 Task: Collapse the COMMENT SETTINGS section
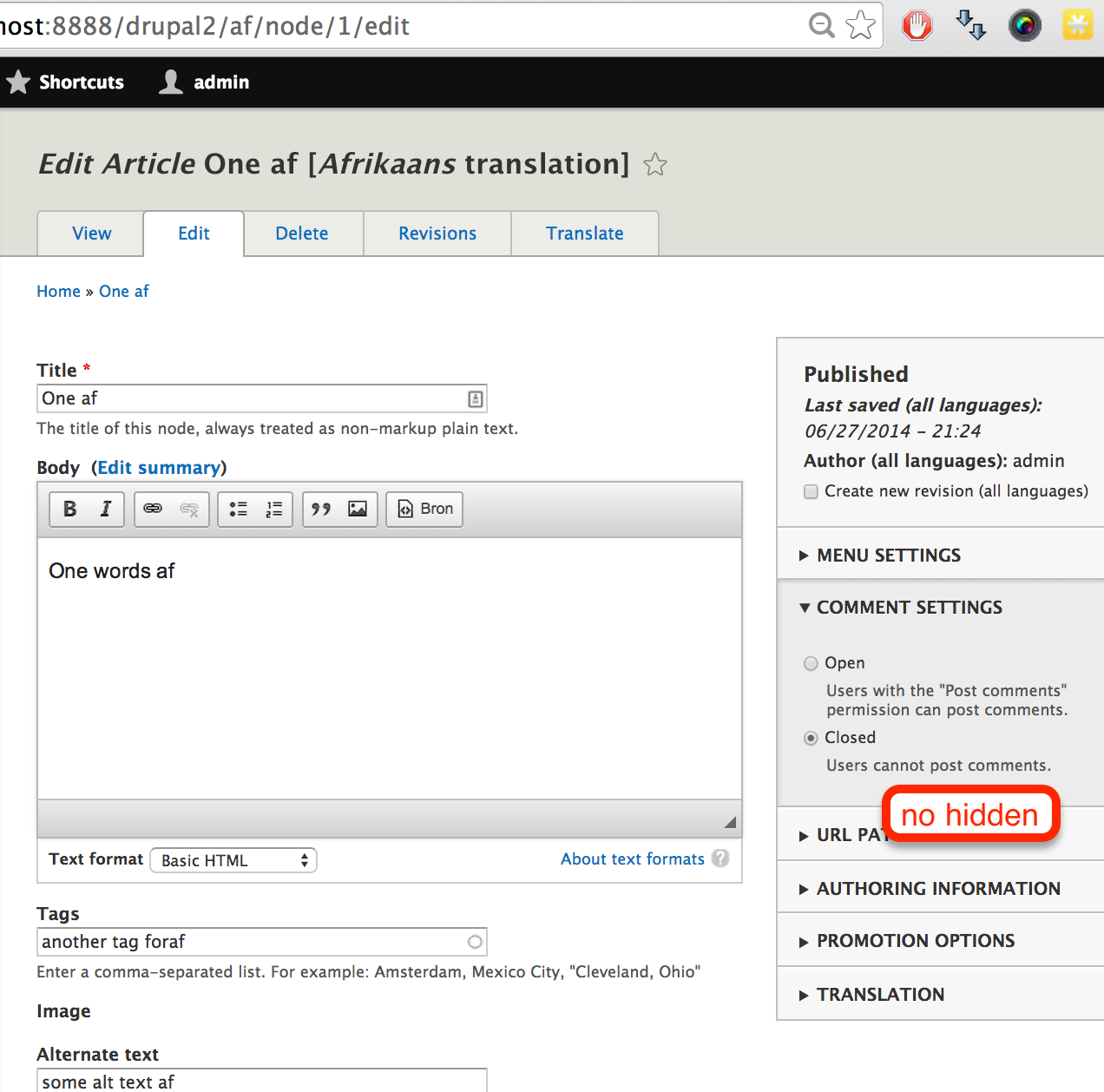click(x=909, y=608)
